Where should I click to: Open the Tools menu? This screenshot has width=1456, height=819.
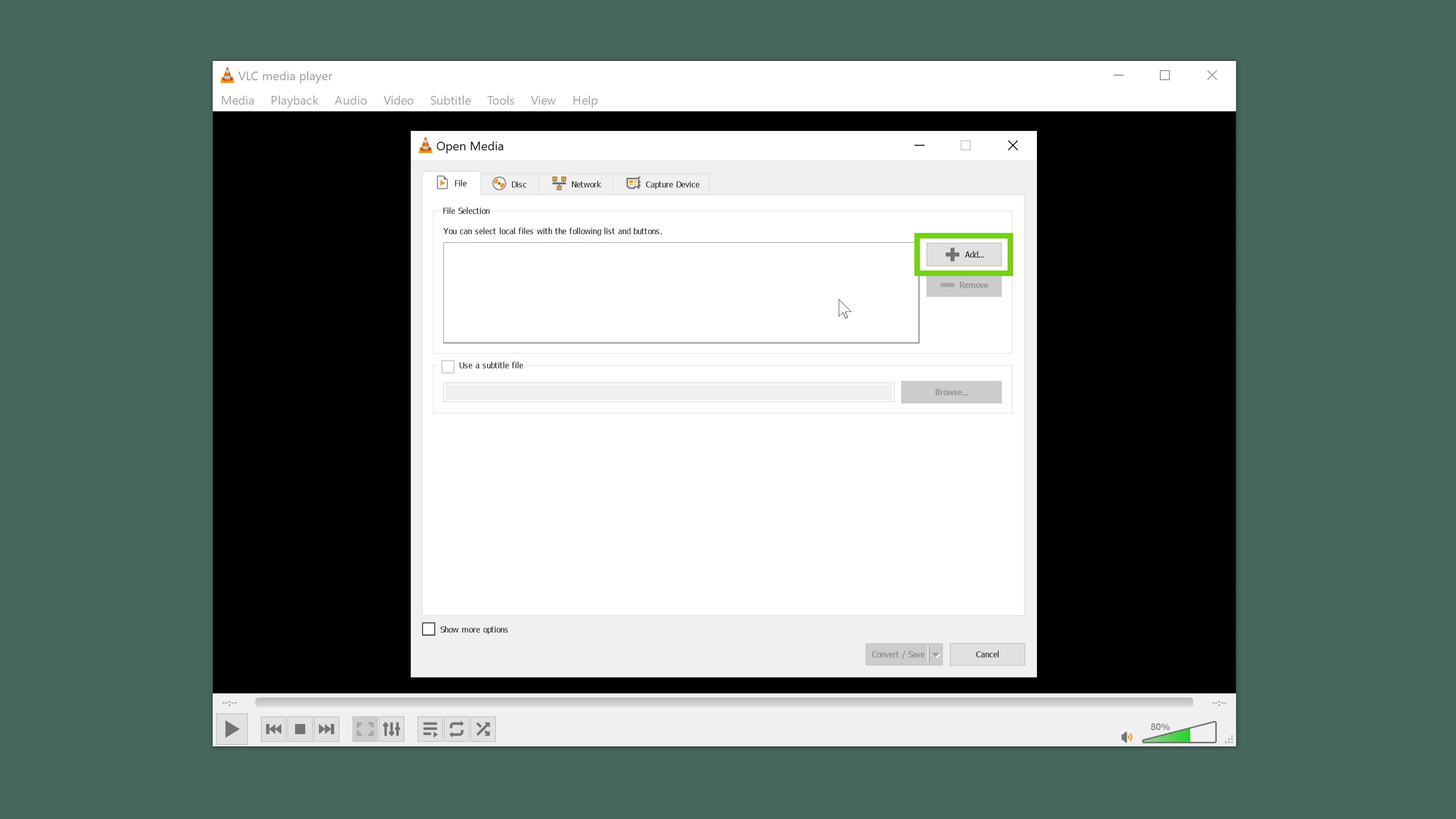(501, 100)
